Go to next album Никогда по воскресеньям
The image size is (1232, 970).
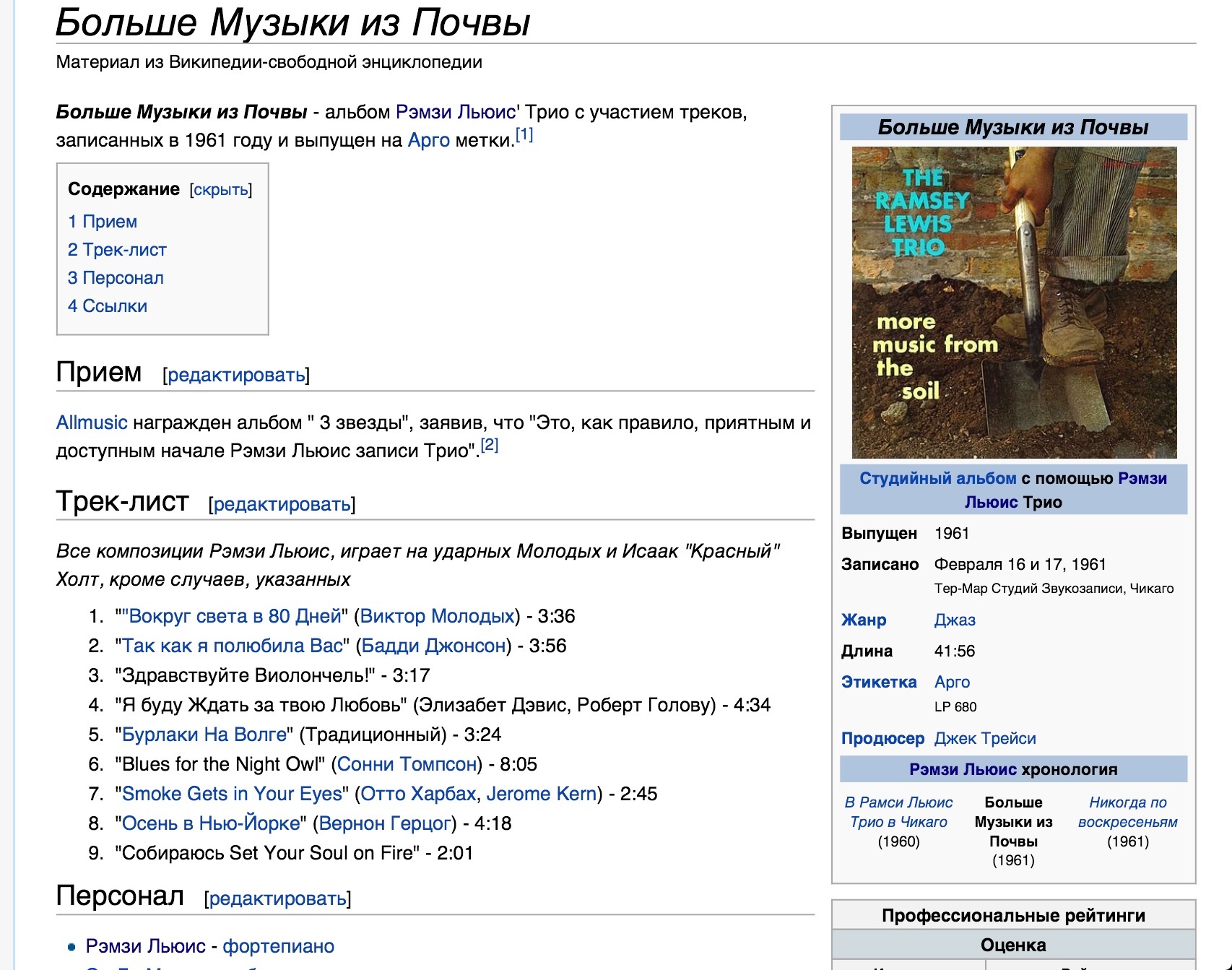[1127, 812]
